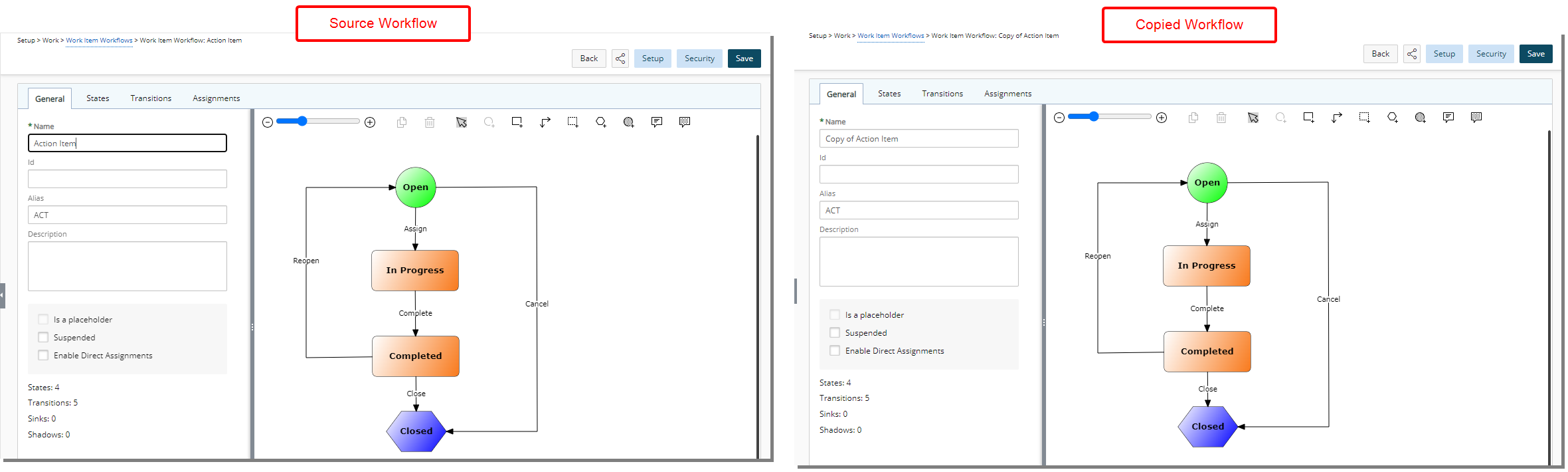Open Transitions tab in Source Workflow
The image size is (1568, 472).
(151, 98)
